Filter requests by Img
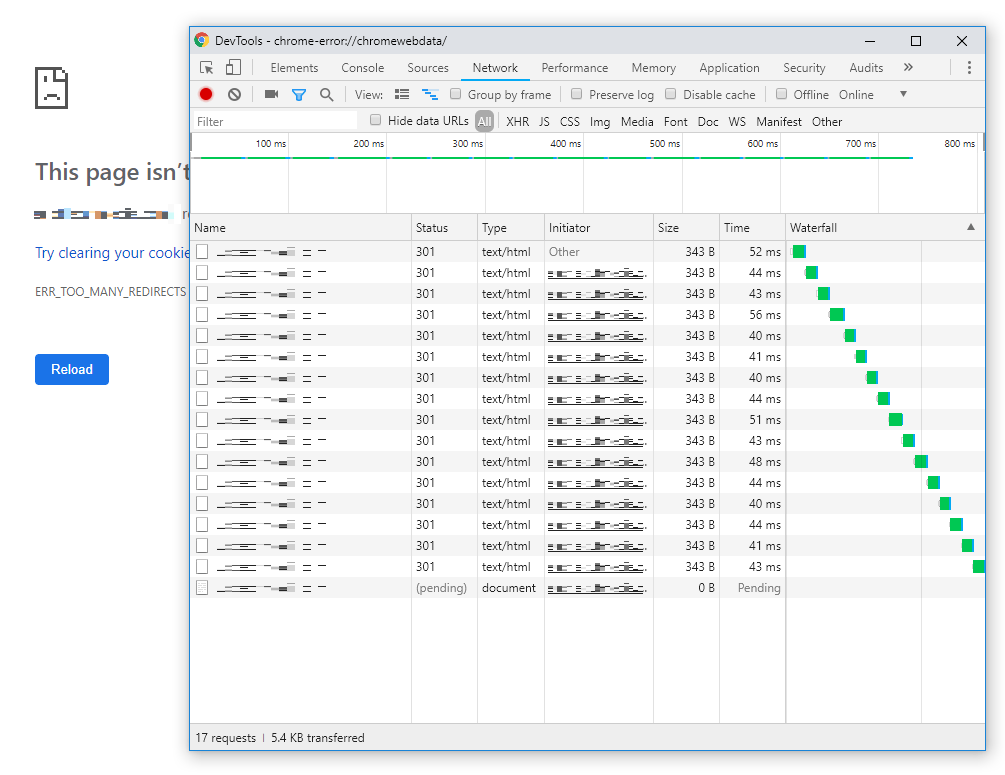Viewport: 1005px width, 775px height. (x=600, y=122)
